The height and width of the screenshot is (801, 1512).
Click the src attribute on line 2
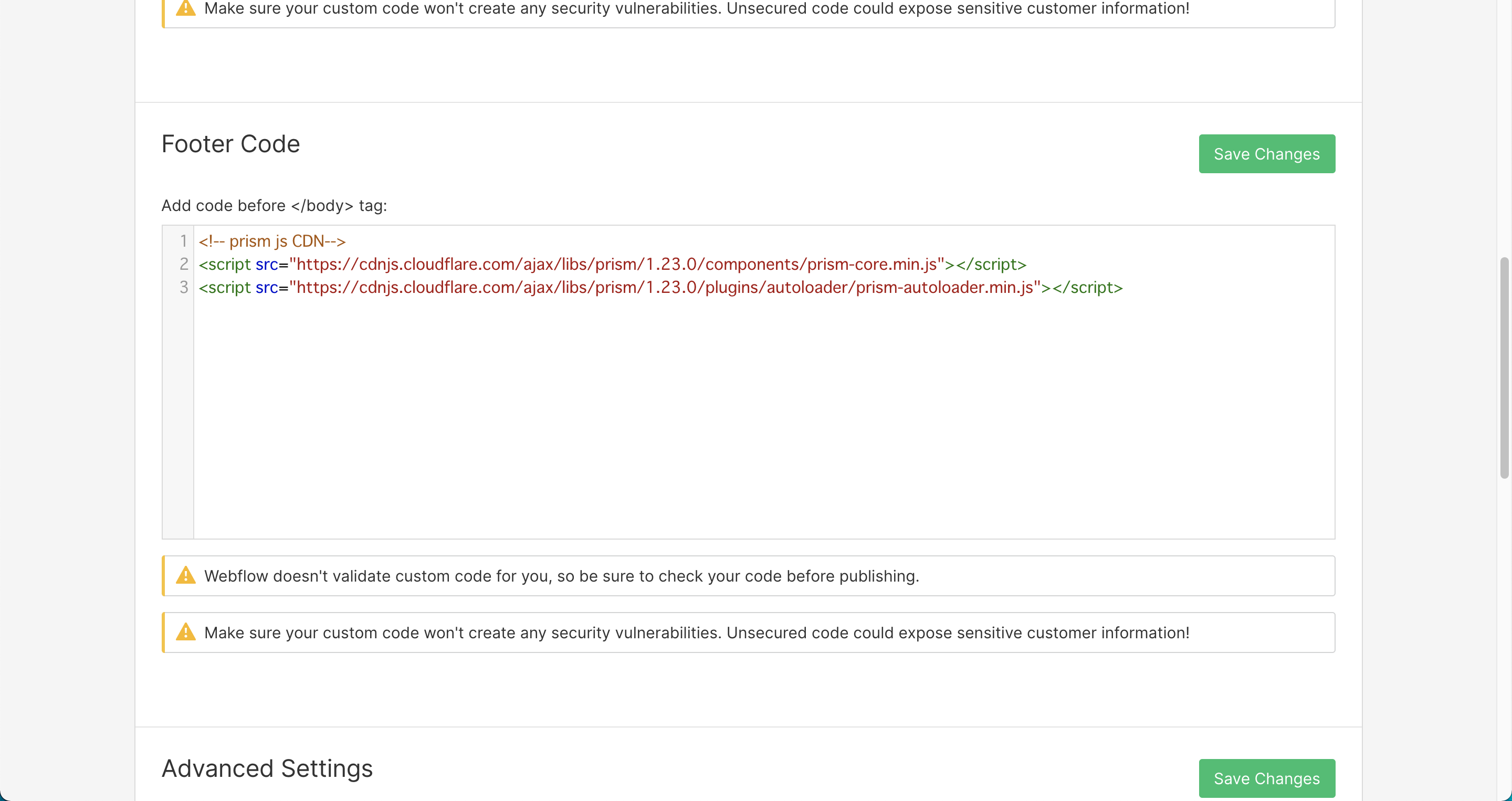point(267,265)
